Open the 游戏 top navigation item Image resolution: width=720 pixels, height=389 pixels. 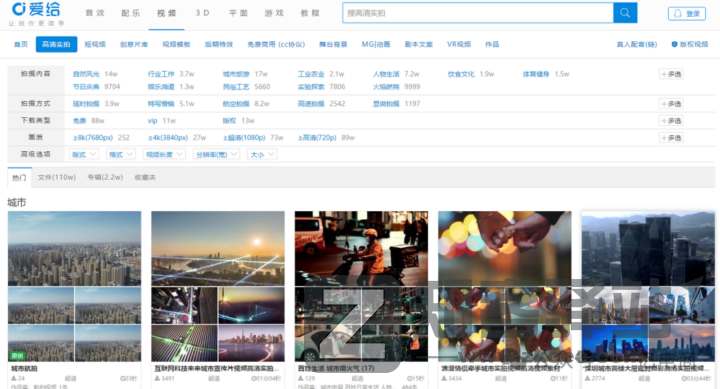click(x=274, y=13)
